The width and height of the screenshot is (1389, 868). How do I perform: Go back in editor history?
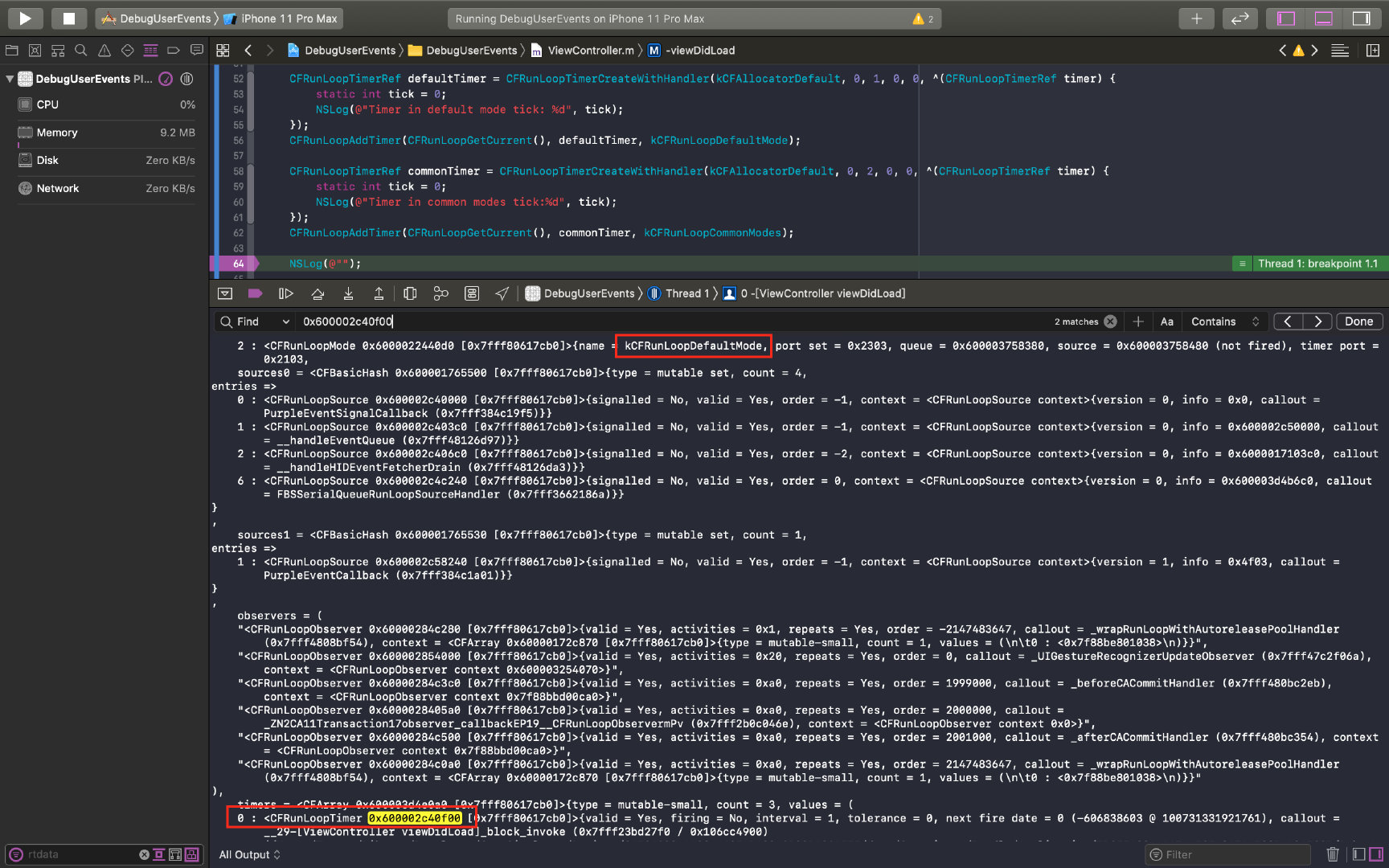[x=248, y=51]
